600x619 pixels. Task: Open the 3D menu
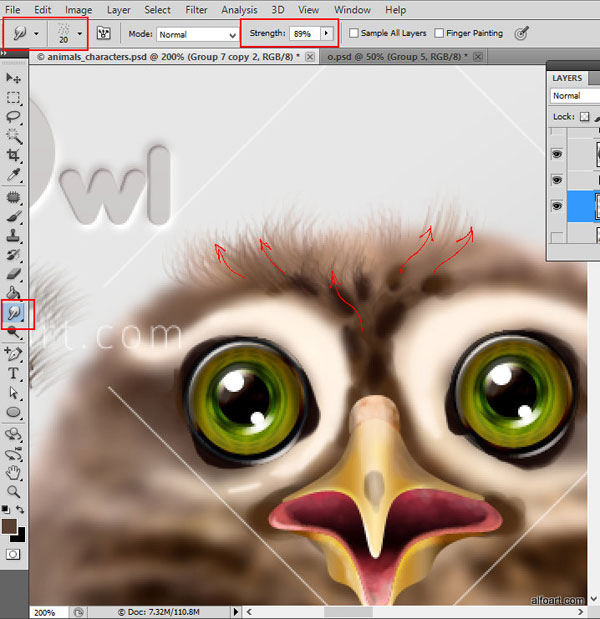278,10
